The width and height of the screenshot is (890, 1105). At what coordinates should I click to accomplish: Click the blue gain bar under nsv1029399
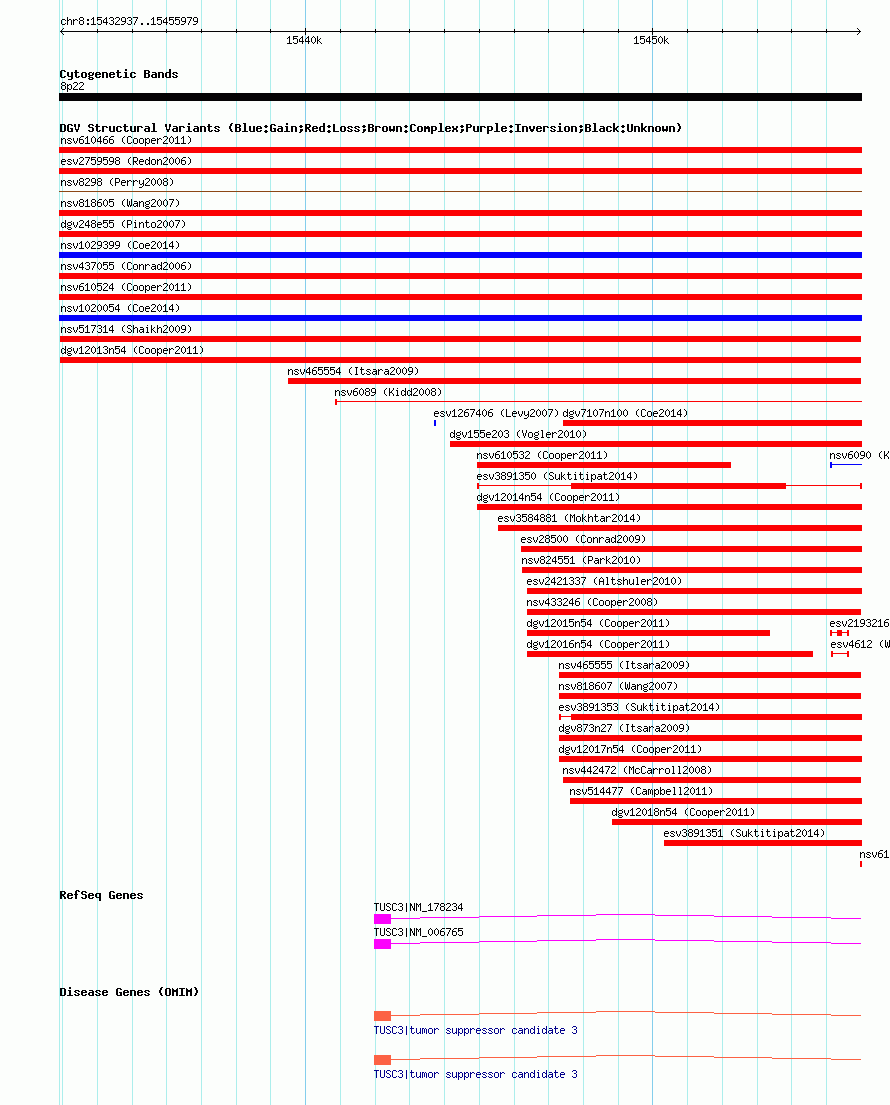461,255
